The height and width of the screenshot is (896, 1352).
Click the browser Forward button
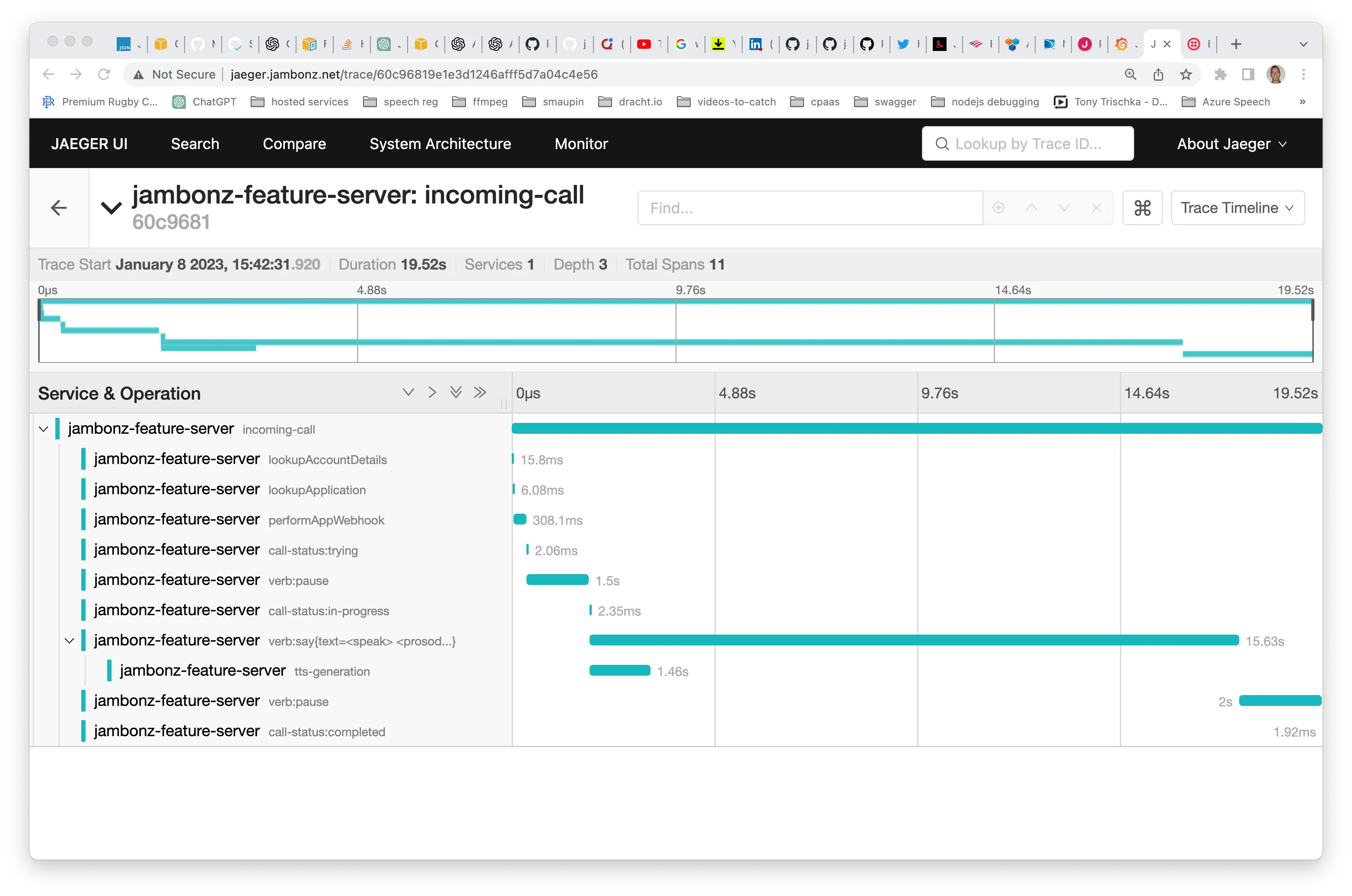tap(76, 74)
